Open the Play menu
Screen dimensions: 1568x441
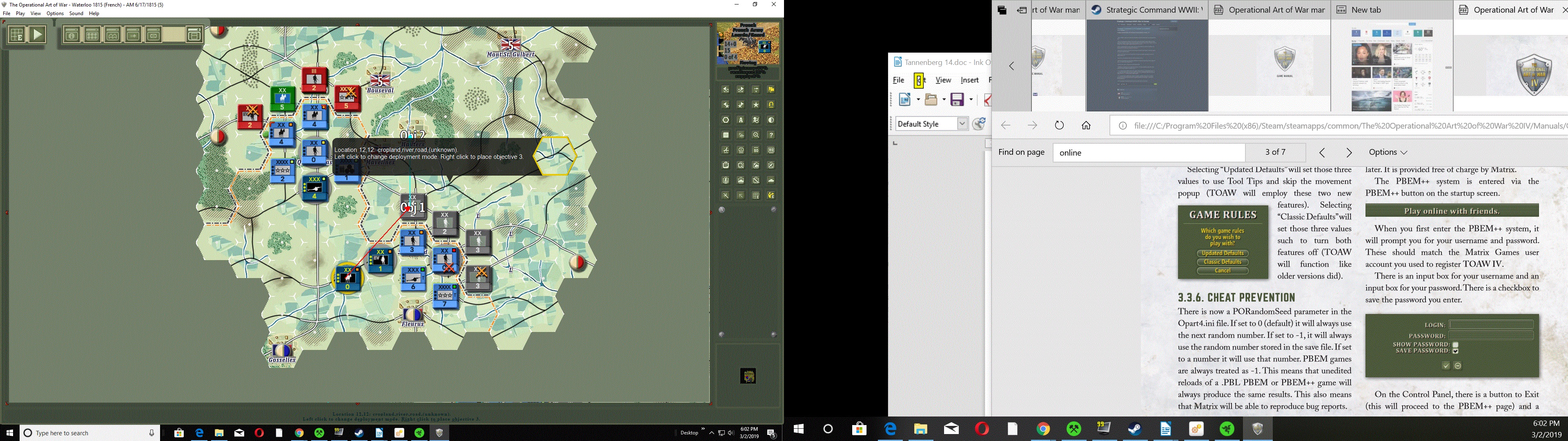(x=21, y=13)
